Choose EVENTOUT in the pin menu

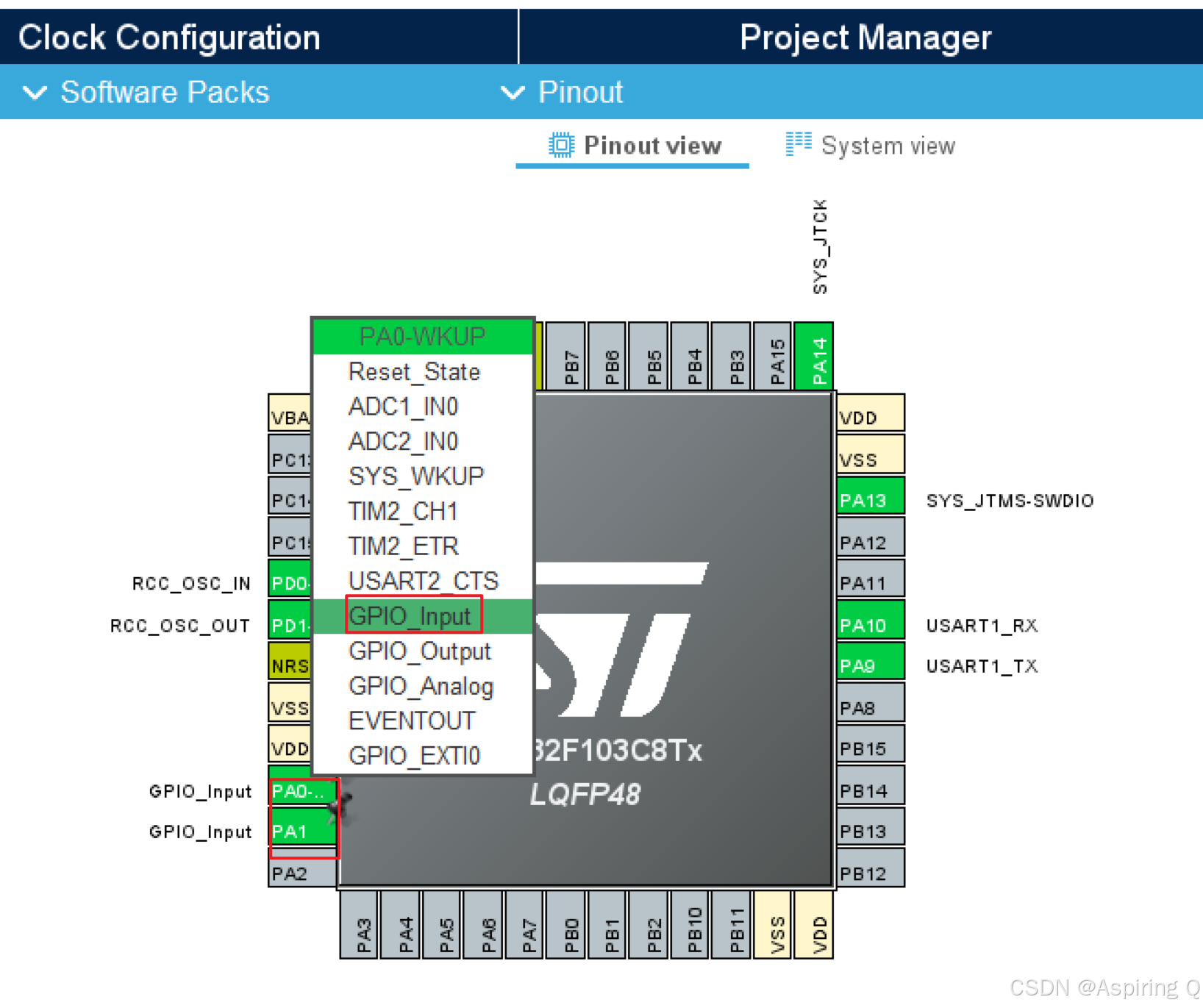pyautogui.click(x=423, y=721)
